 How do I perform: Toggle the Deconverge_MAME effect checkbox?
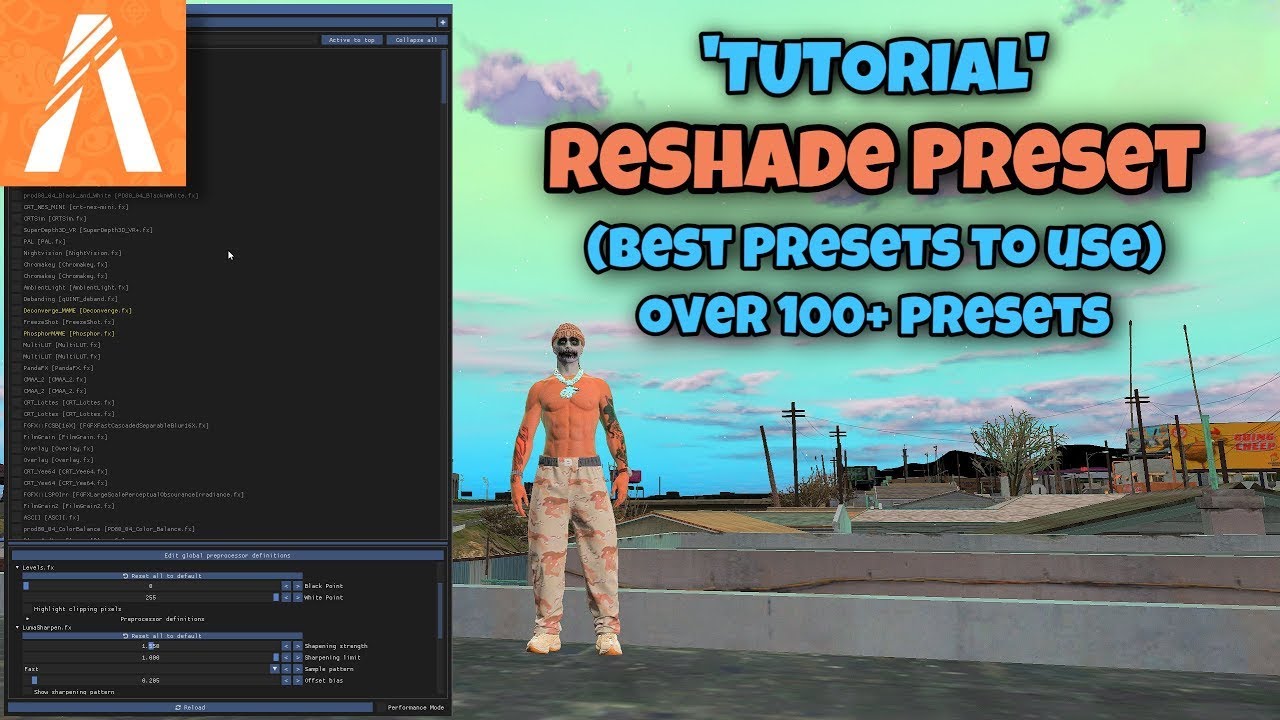pos(15,310)
